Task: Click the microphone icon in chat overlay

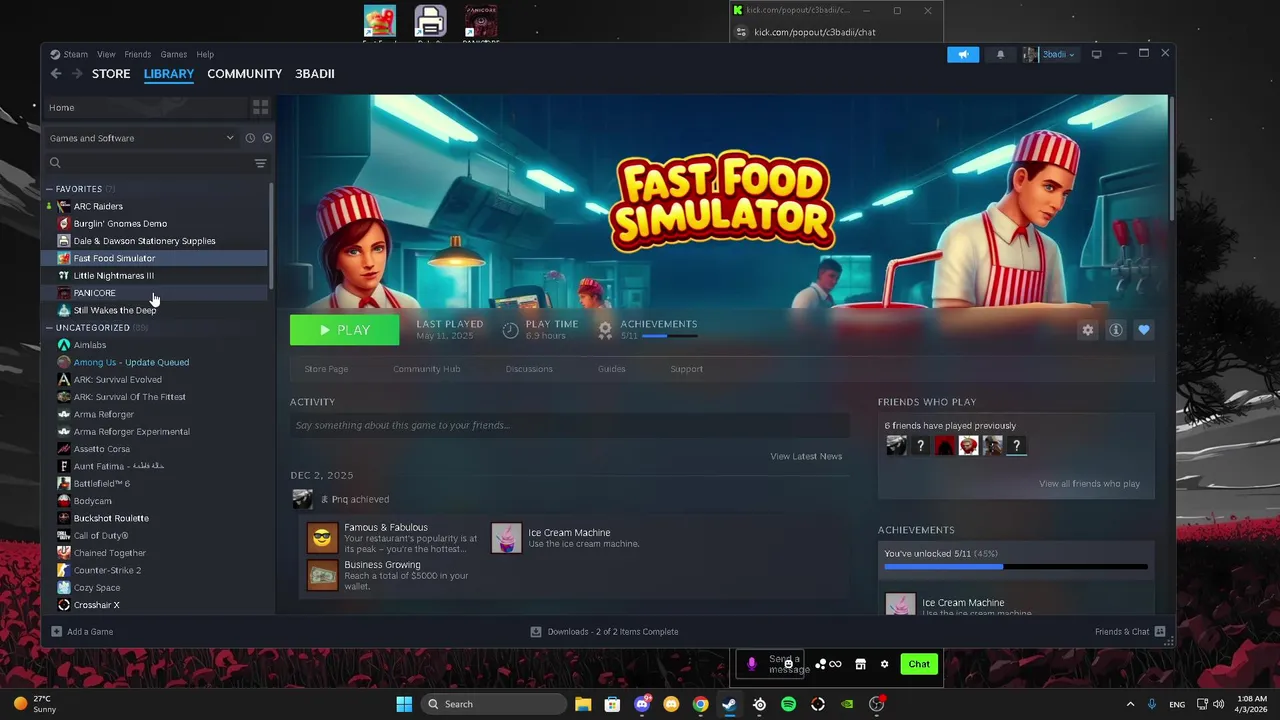Action: pos(752,664)
